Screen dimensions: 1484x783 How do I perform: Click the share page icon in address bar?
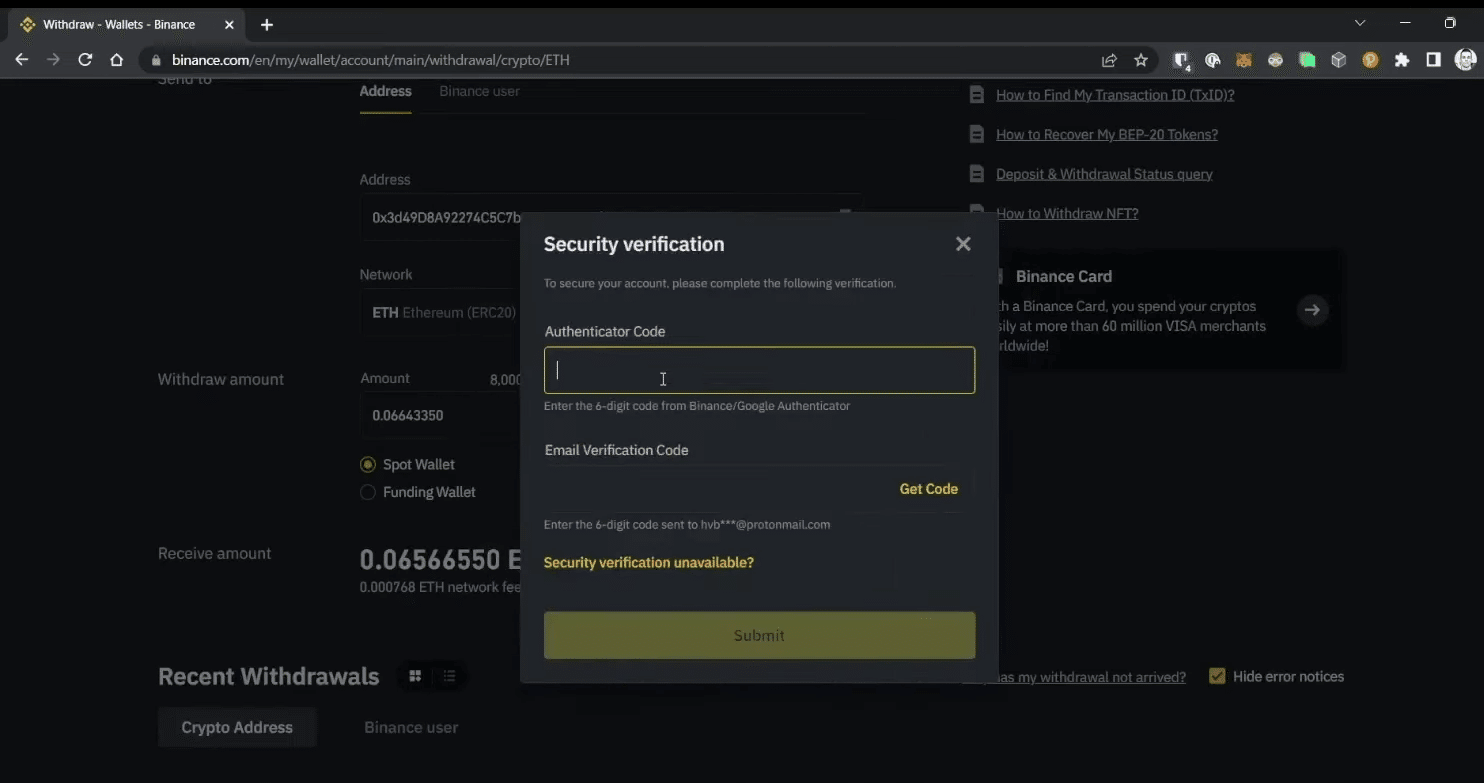pyautogui.click(x=1109, y=60)
